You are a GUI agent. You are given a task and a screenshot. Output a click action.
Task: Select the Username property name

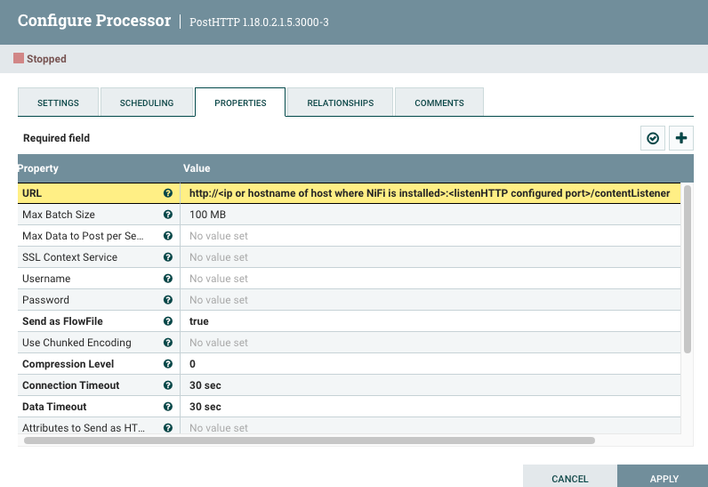click(x=47, y=278)
